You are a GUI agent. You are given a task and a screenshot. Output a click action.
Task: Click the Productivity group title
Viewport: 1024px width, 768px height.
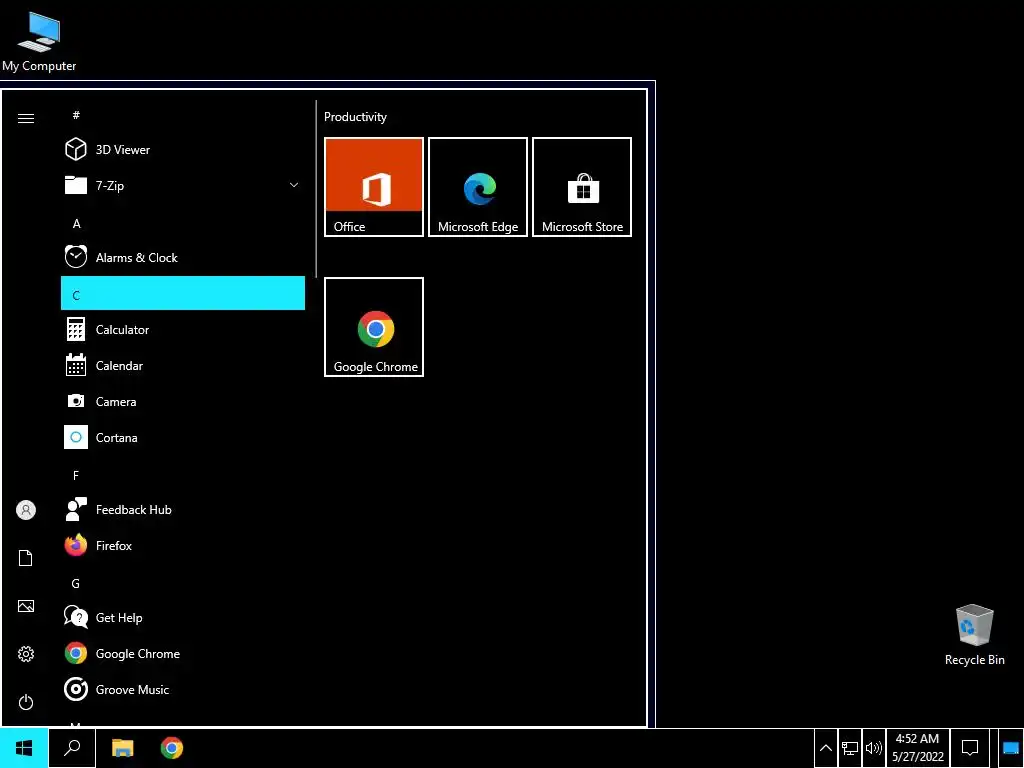(x=355, y=117)
